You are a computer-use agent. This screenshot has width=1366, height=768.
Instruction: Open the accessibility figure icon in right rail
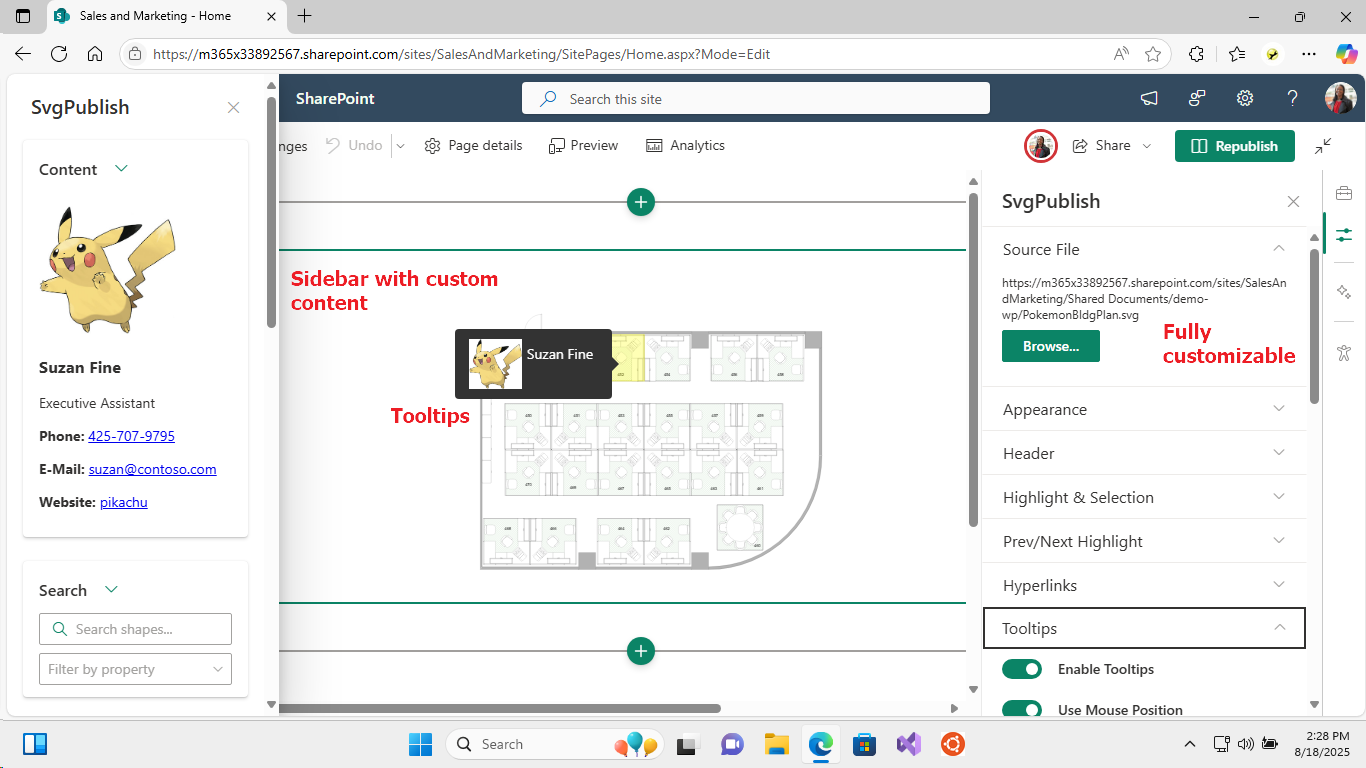1343,352
